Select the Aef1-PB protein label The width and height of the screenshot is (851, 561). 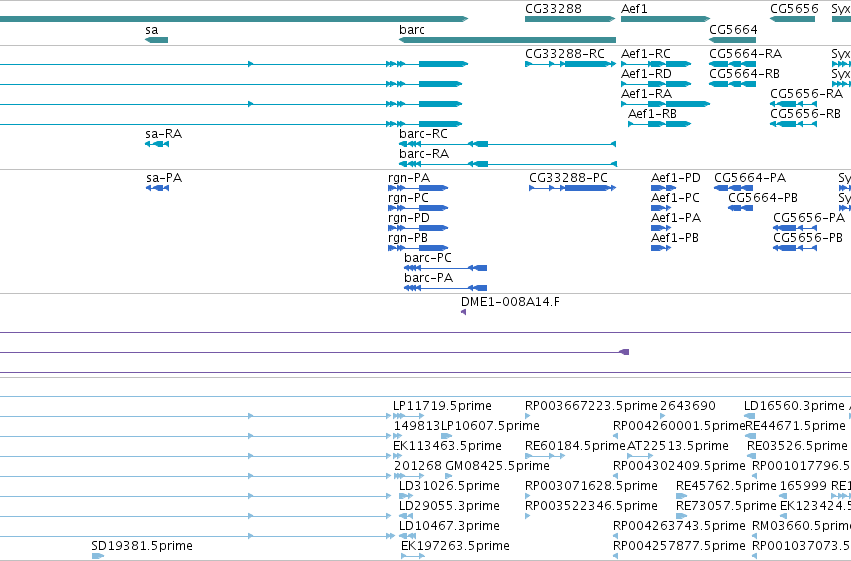point(675,238)
